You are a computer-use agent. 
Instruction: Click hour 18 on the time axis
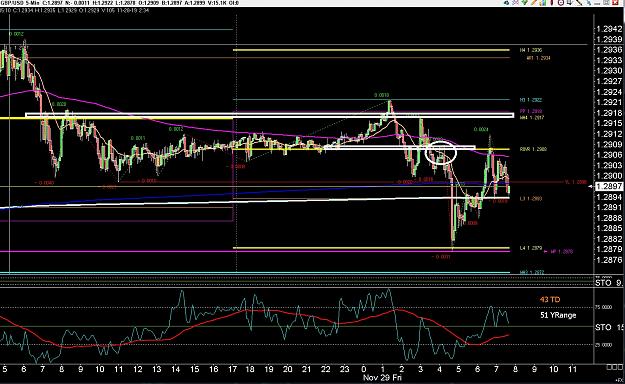pos(250,369)
